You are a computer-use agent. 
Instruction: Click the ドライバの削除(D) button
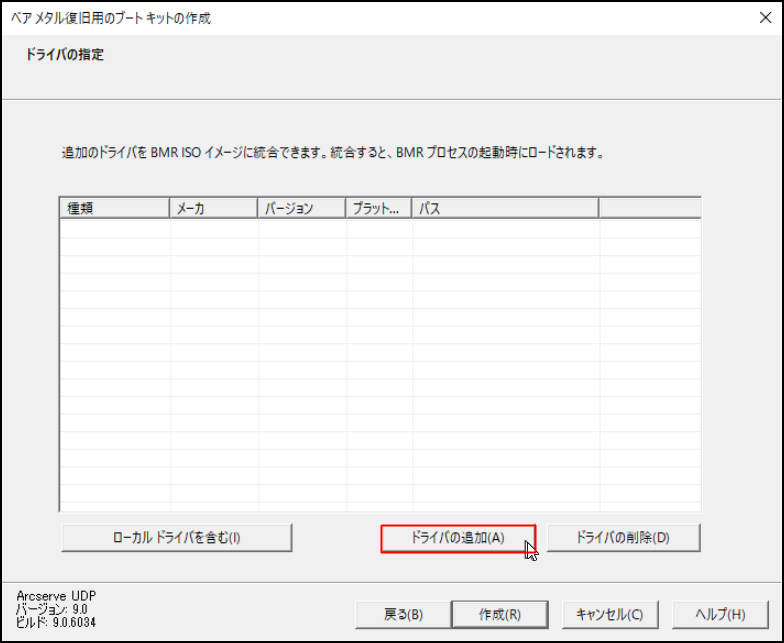click(x=623, y=538)
